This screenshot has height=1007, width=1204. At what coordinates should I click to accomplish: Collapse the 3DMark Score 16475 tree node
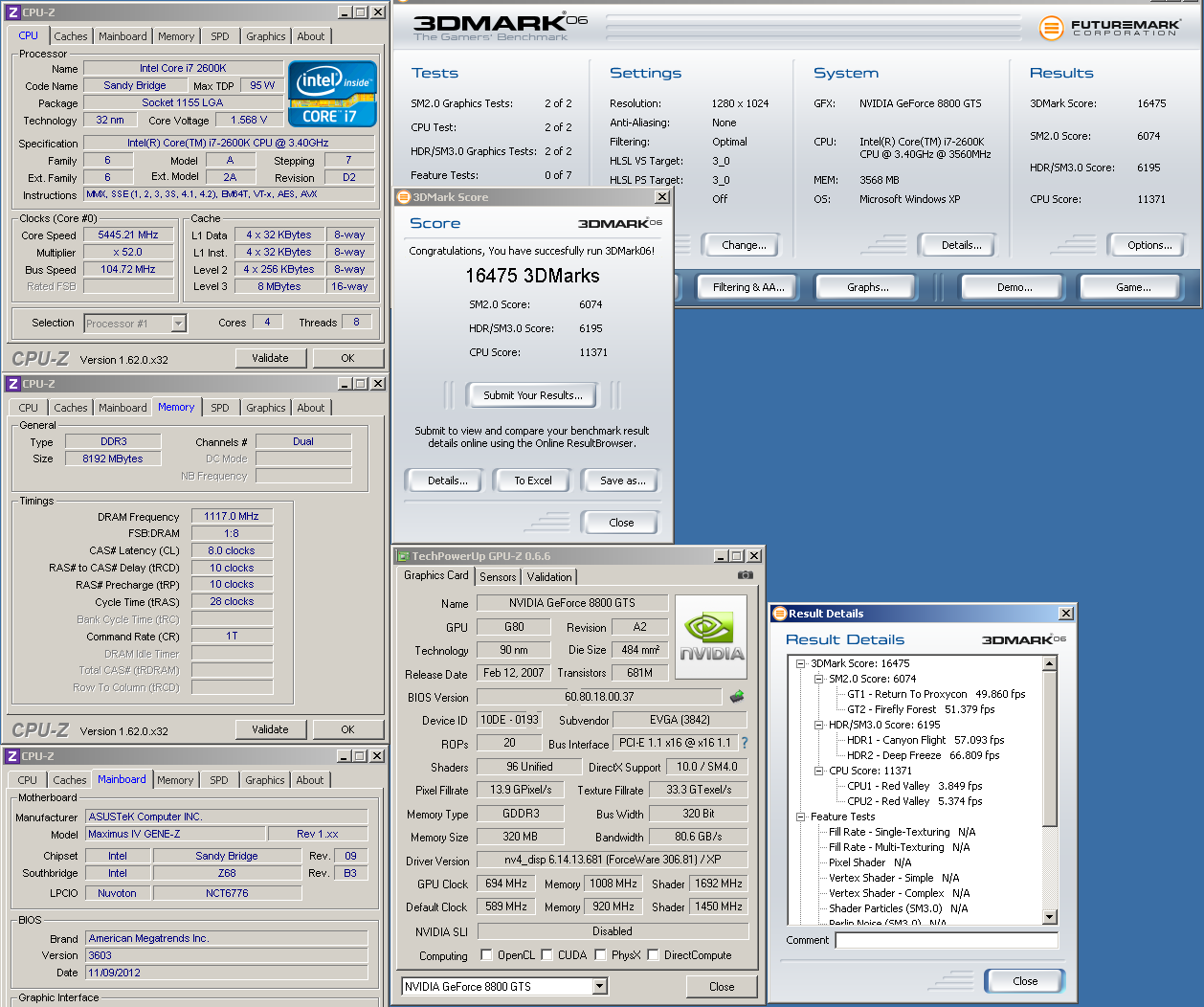coord(801,663)
